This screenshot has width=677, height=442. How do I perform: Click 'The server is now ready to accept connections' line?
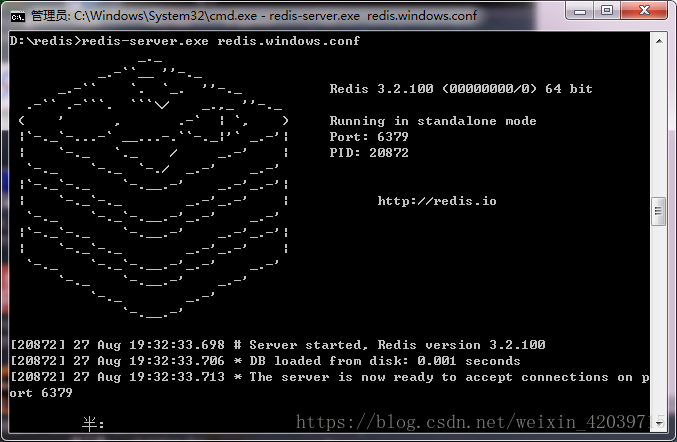tap(329, 377)
